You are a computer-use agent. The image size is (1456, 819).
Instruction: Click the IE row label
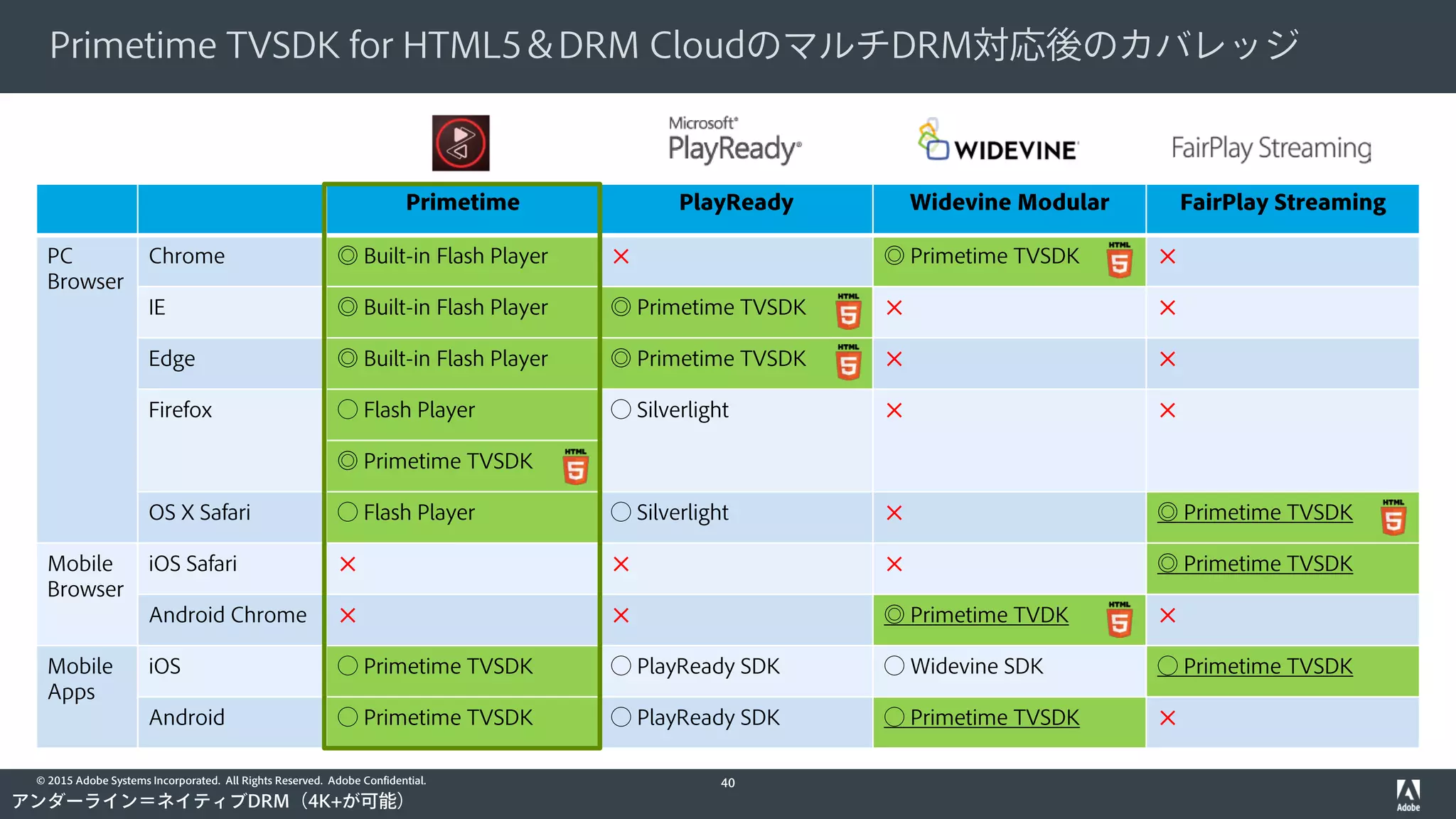157,307
